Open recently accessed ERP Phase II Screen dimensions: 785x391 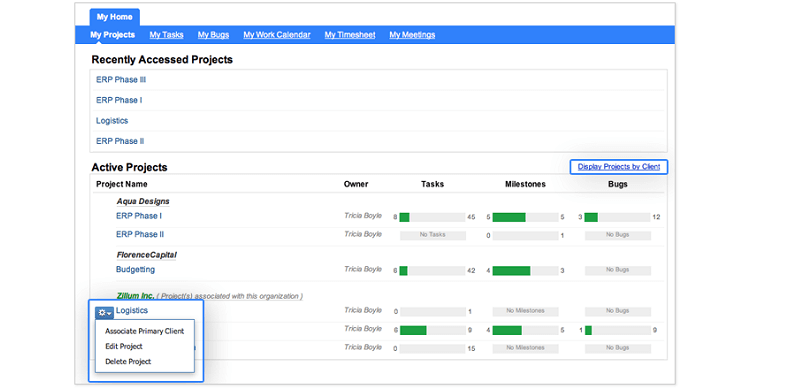point(120,141)
